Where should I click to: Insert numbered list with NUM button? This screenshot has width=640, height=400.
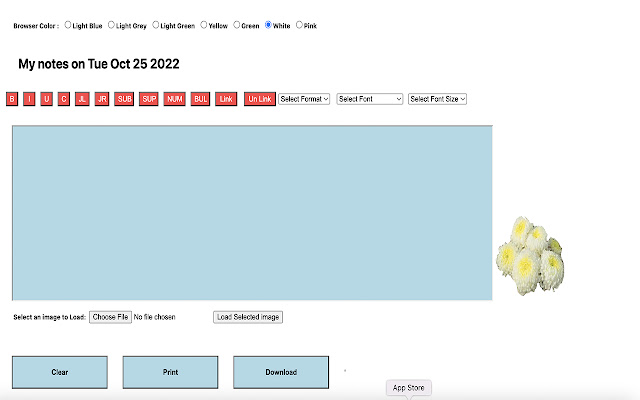pos(175,99)
